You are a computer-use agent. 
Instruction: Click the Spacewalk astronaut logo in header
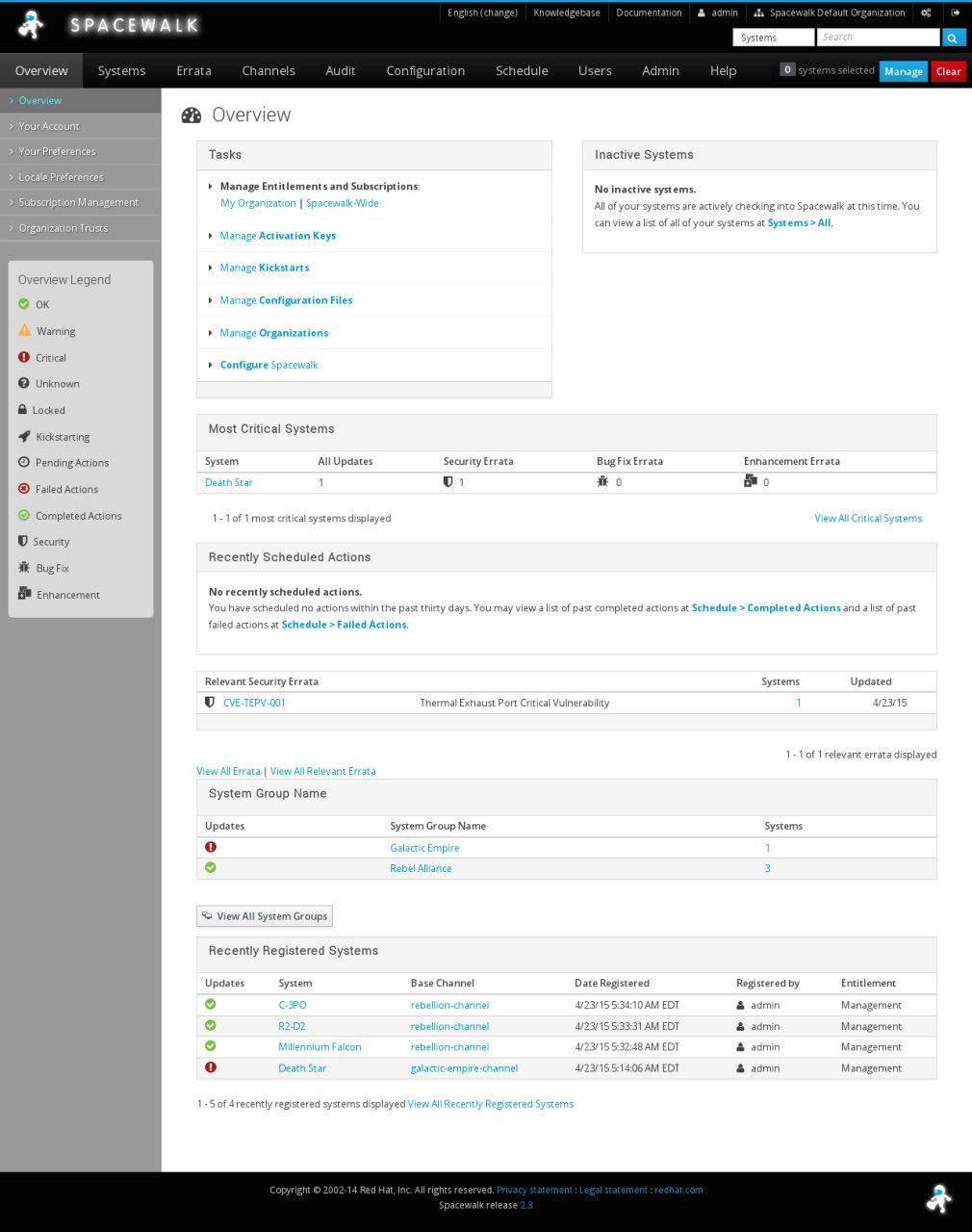coord(31,25)
